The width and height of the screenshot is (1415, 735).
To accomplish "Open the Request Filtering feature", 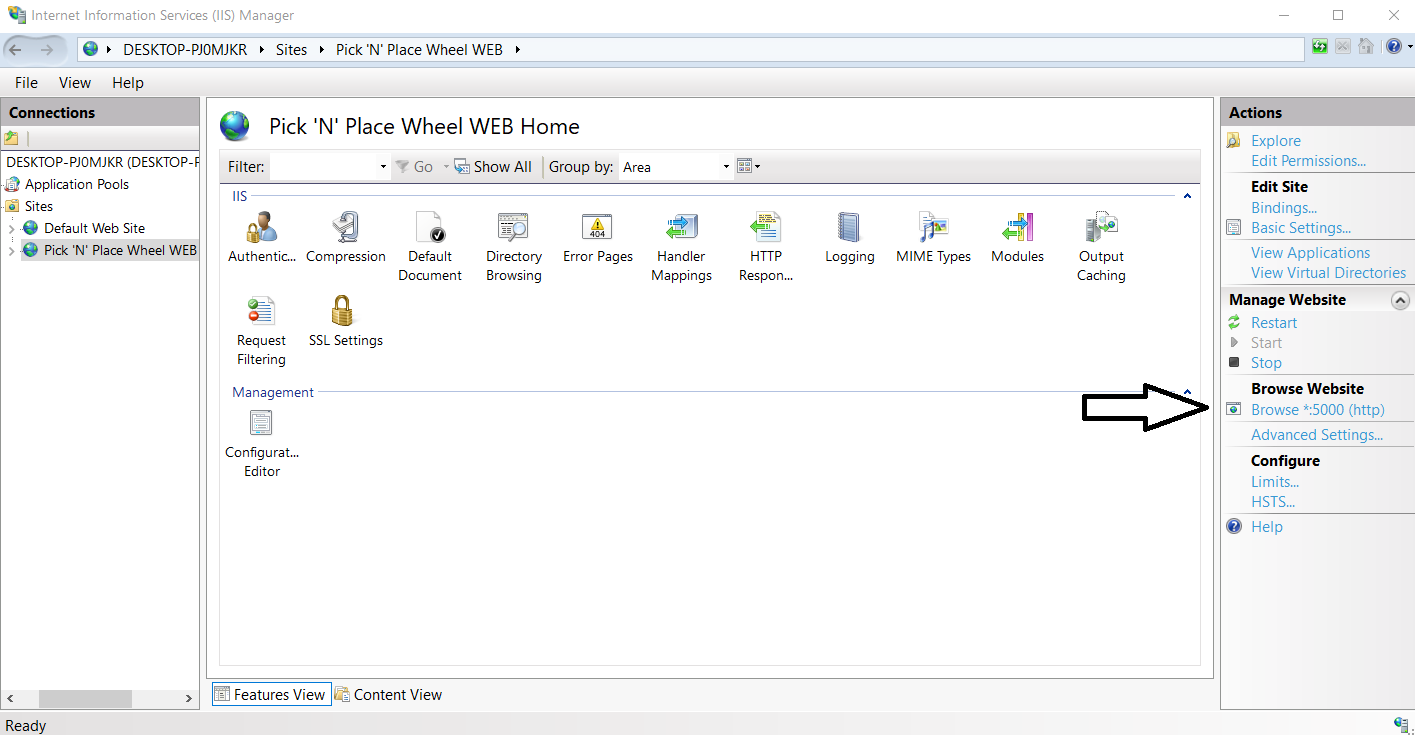I will click(x=262, y=331).
